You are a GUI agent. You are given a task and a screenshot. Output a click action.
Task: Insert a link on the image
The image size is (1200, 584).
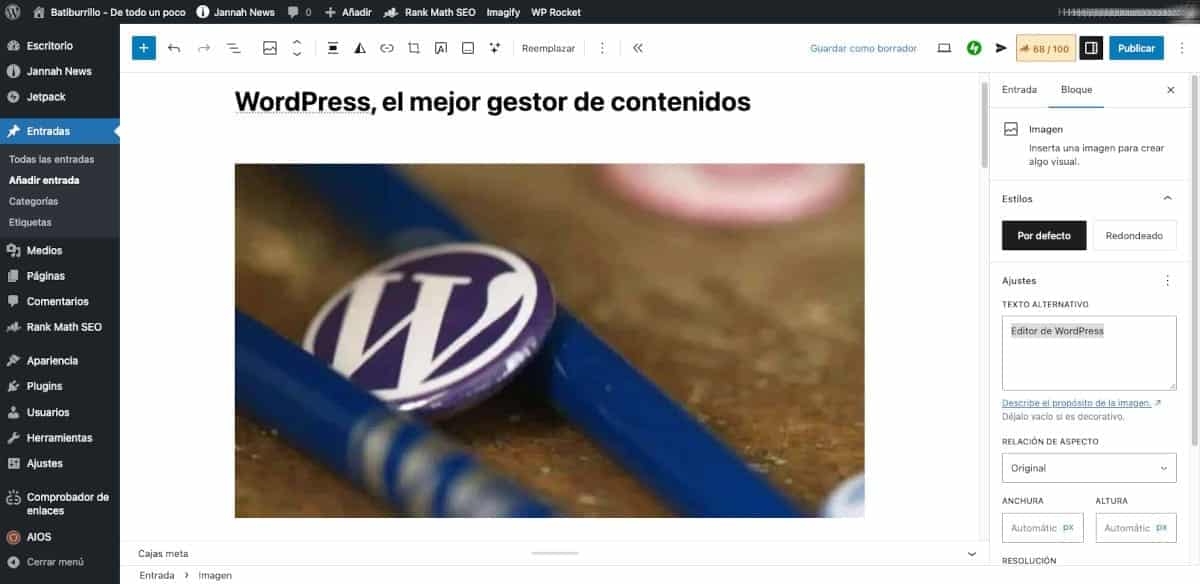pos(387,48)
